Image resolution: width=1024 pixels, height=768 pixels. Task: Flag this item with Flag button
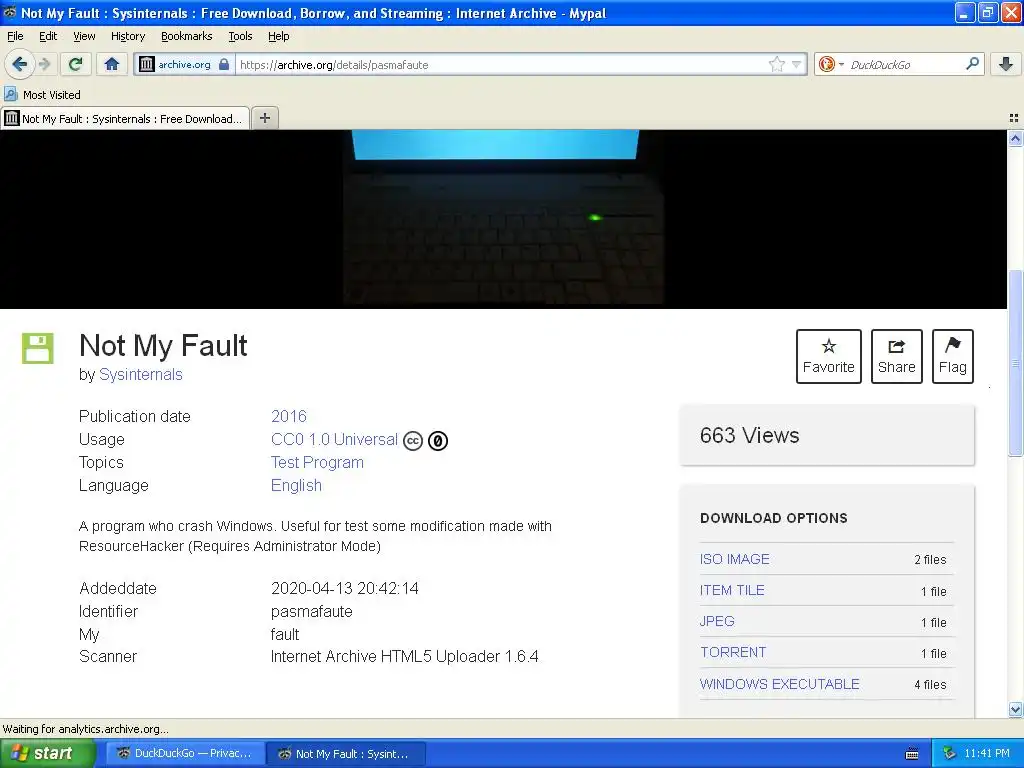pos(952,356)
